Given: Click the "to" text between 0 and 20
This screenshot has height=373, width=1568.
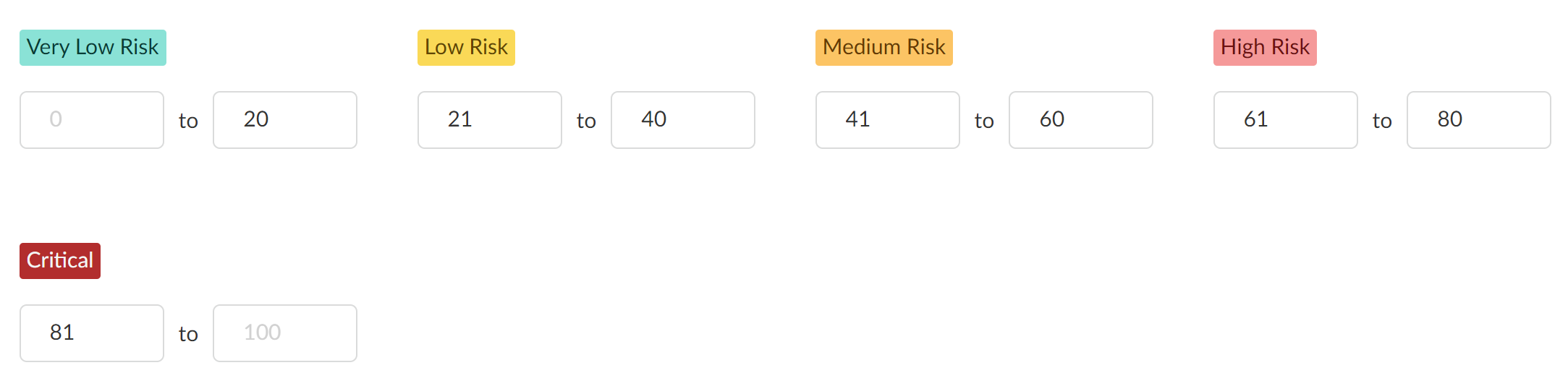Looking at the screenshot, I should pyautogui.click(x=188, y=121).
